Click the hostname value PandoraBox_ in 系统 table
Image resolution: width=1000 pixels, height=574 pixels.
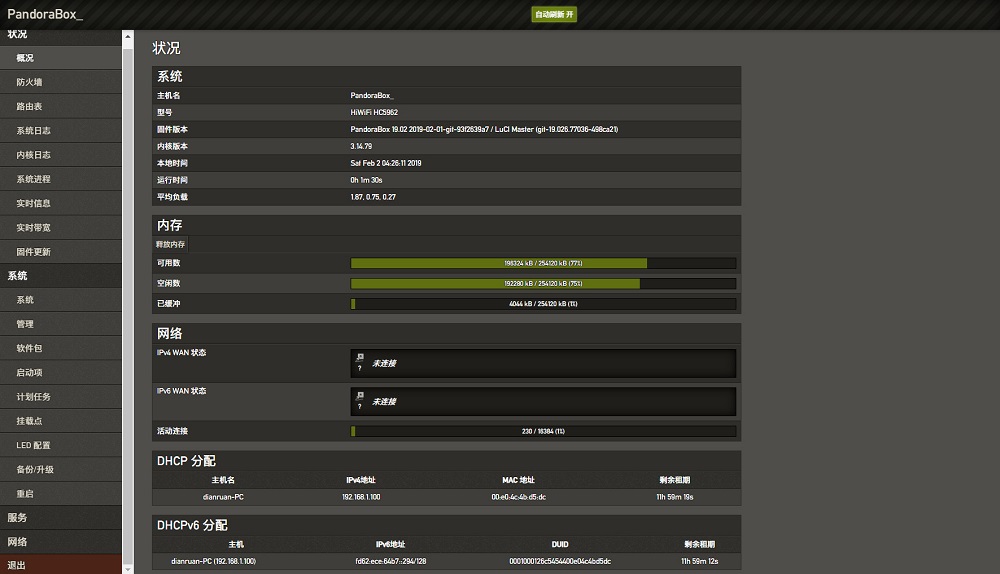coord(372,95)
